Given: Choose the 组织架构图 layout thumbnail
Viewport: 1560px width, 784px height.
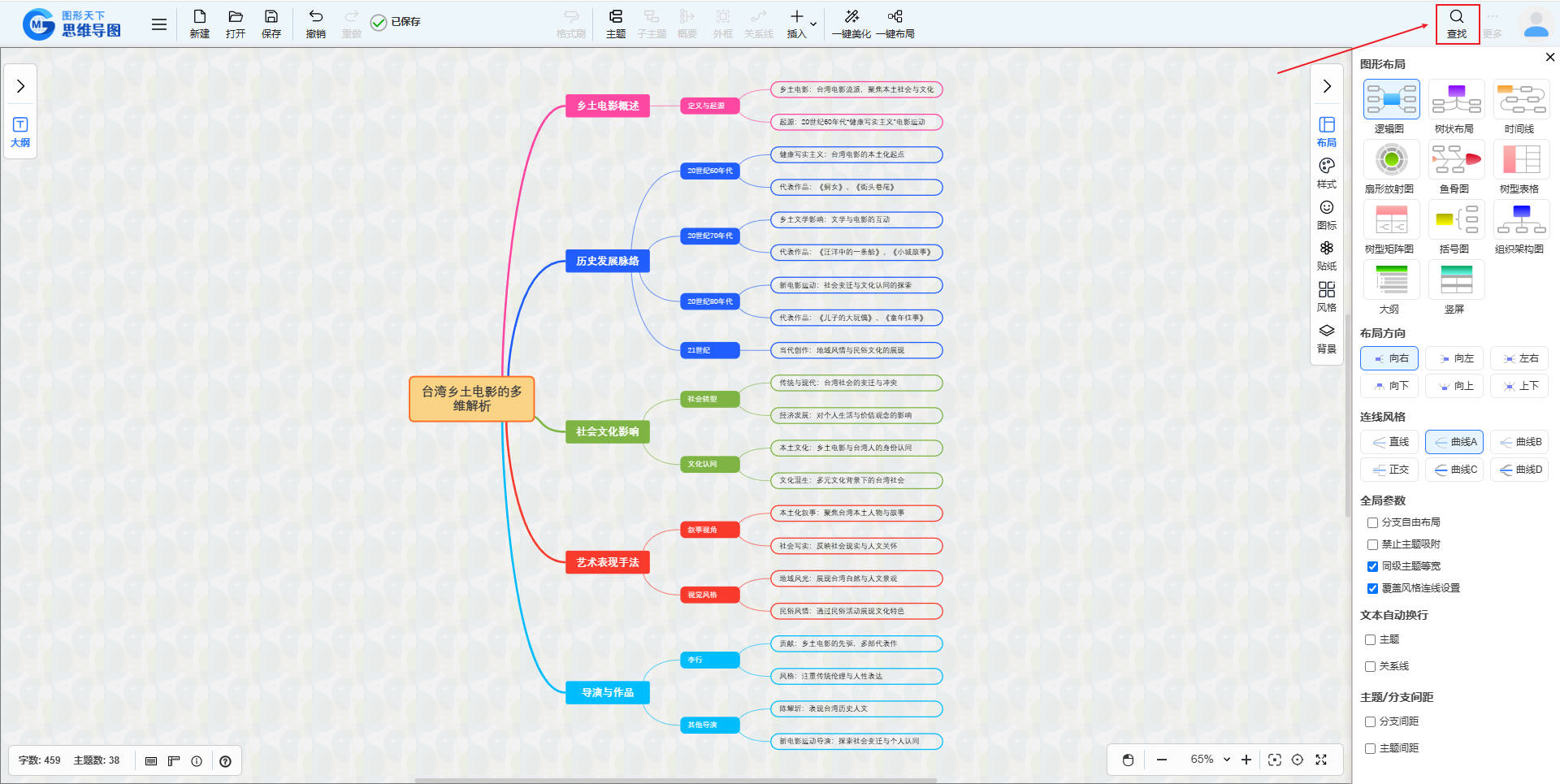Looking at the screenshot, I should (x=1521, y=220).
